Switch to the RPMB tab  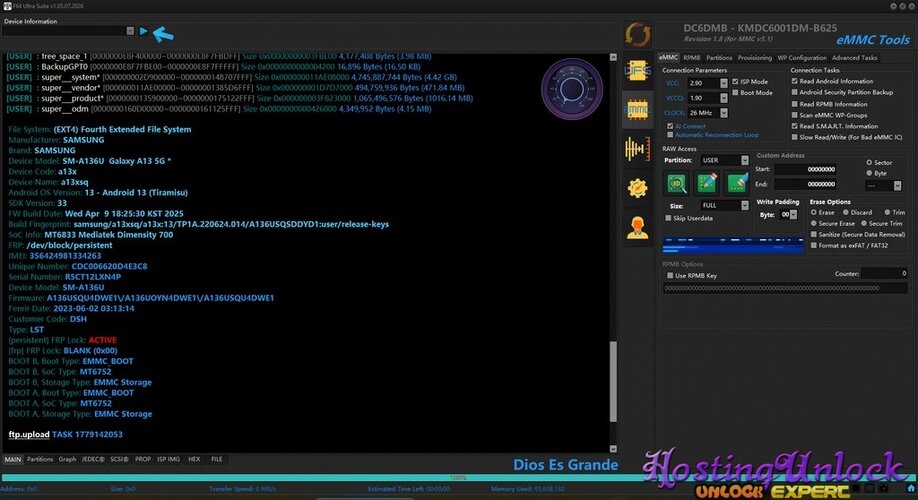pos(691,58)
